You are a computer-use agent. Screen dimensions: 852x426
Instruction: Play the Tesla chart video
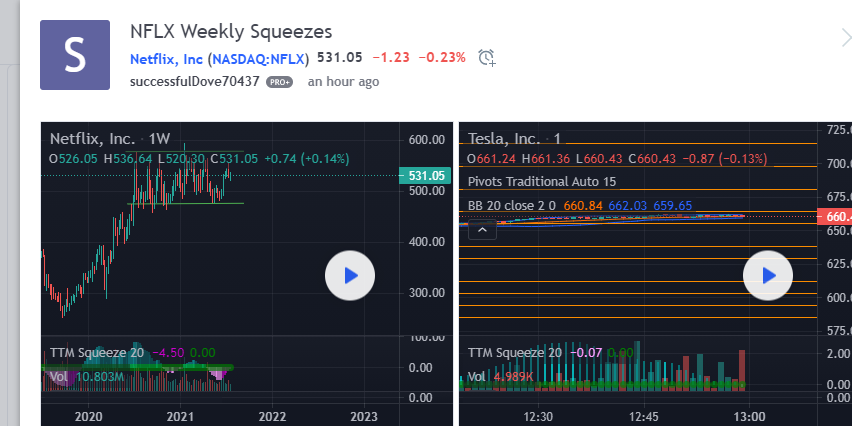(768, 275)
